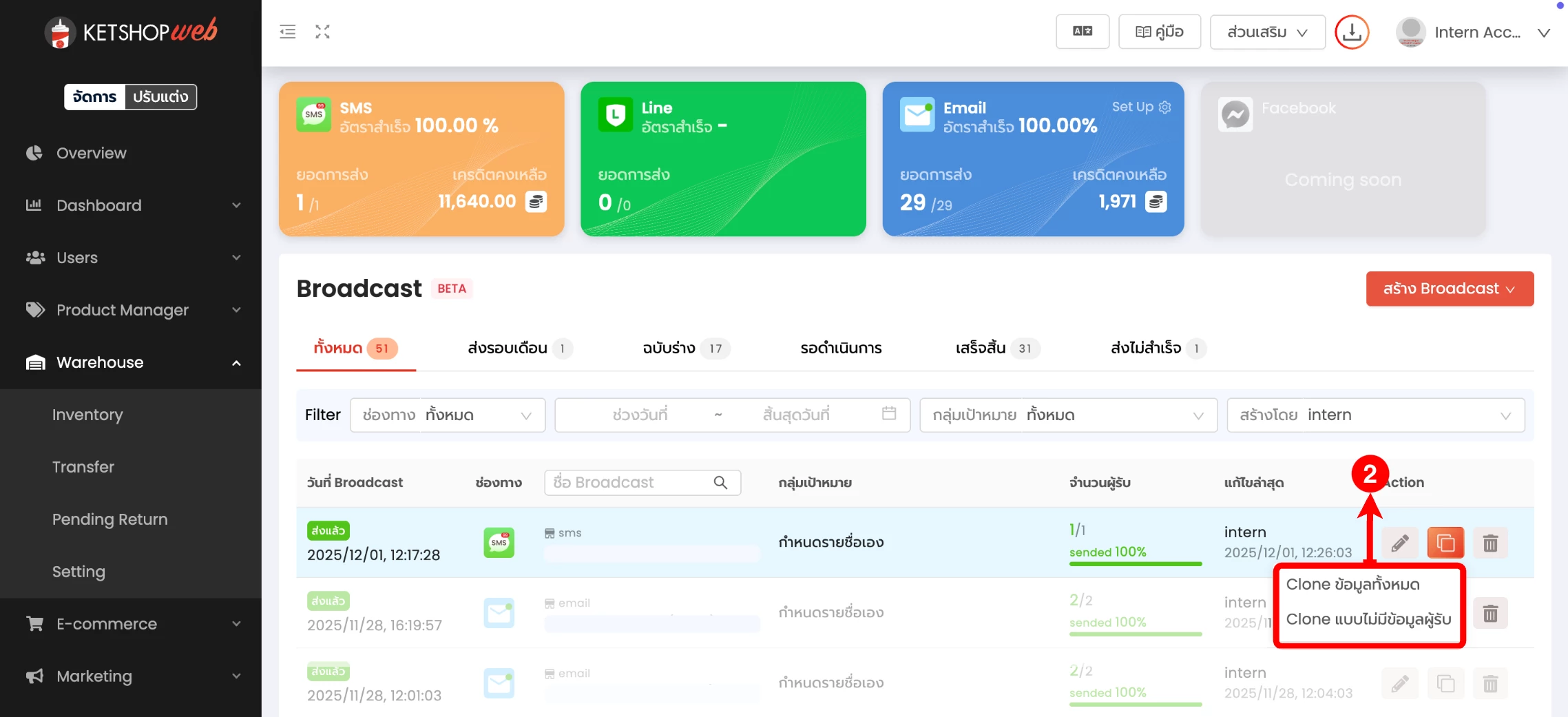
Task: Open Email Set Up gear settings
Action: (x=1164, y=107)
